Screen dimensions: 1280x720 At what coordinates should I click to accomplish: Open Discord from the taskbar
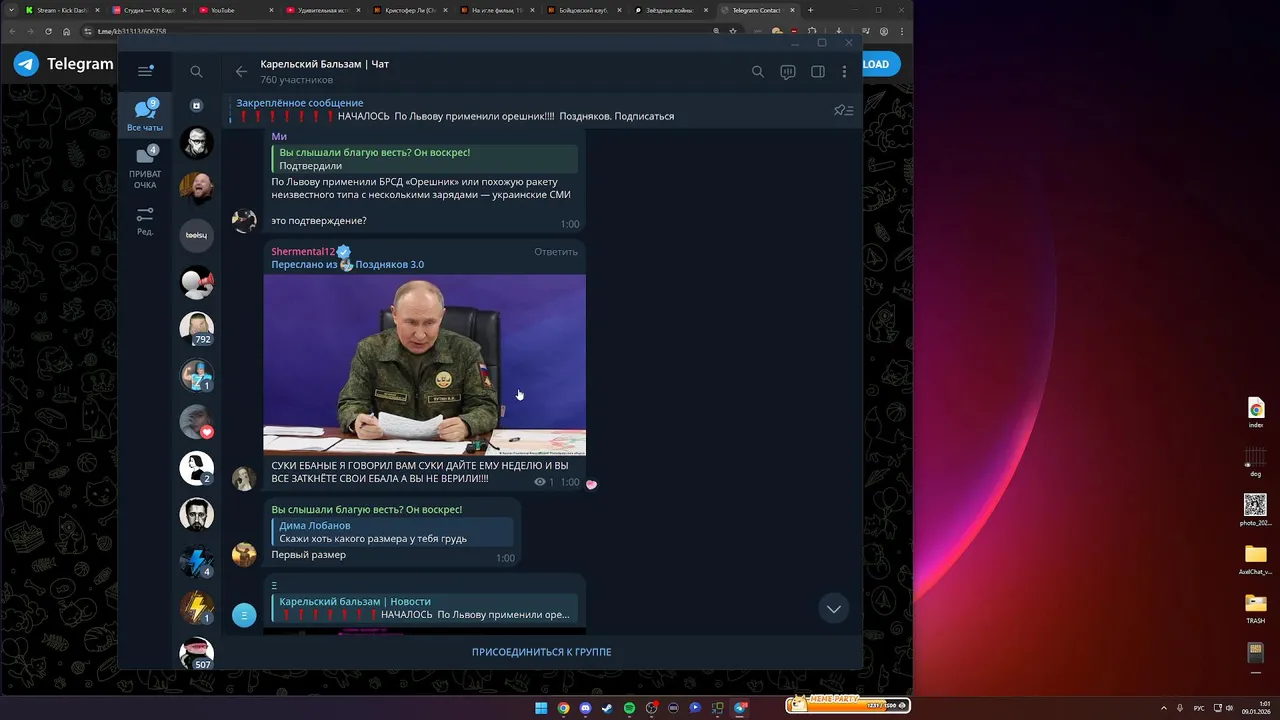point(585,708)
